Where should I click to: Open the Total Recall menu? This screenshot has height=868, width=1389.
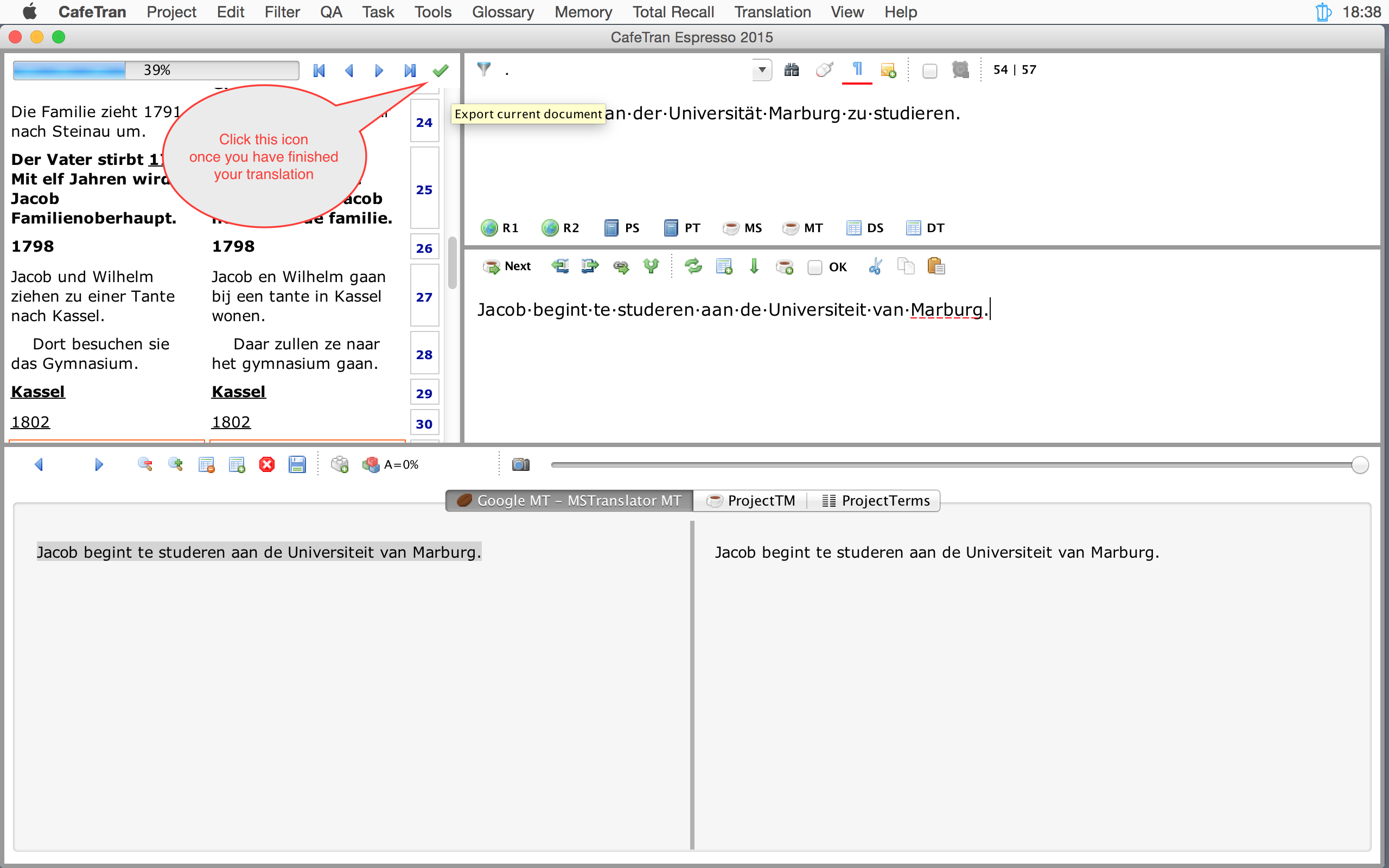pos(673,11)
